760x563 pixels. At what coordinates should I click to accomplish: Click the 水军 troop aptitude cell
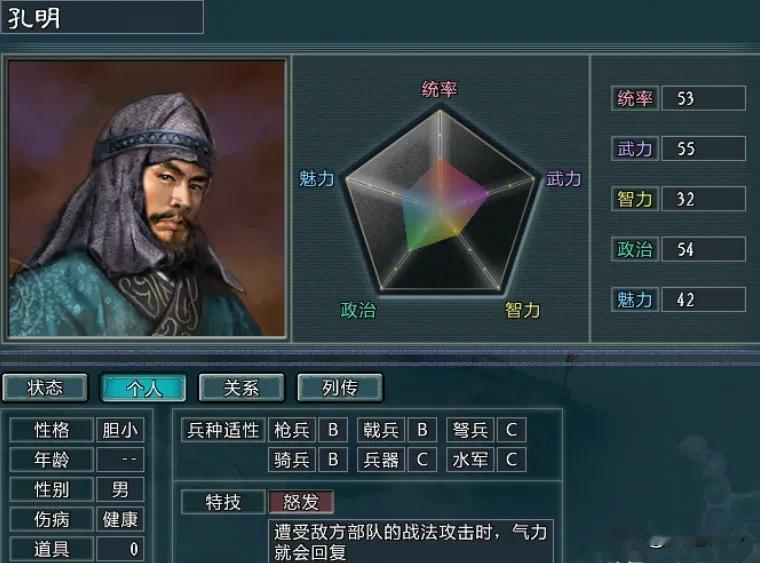pyautogui.click(x=470, y=460)
